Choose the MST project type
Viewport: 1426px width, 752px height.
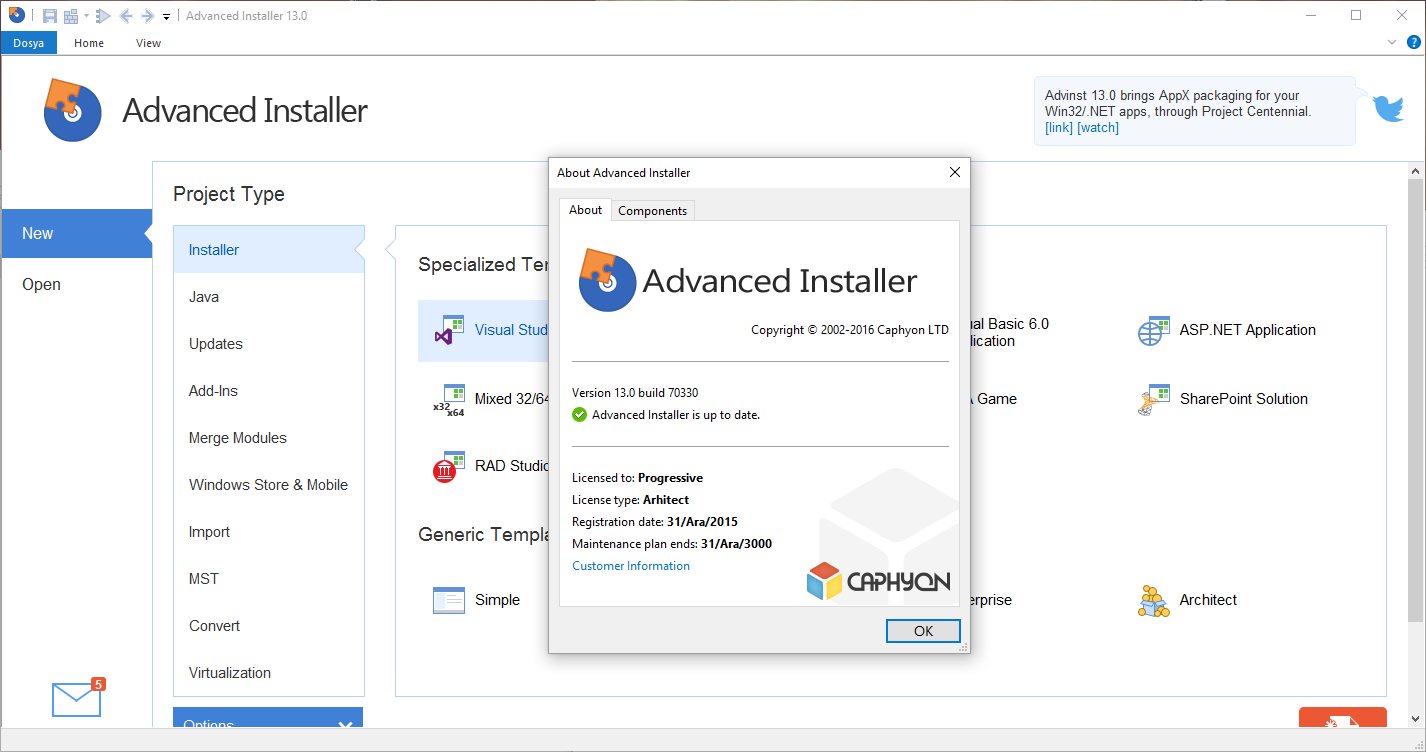pyautogui.click(x=268, y=579)
